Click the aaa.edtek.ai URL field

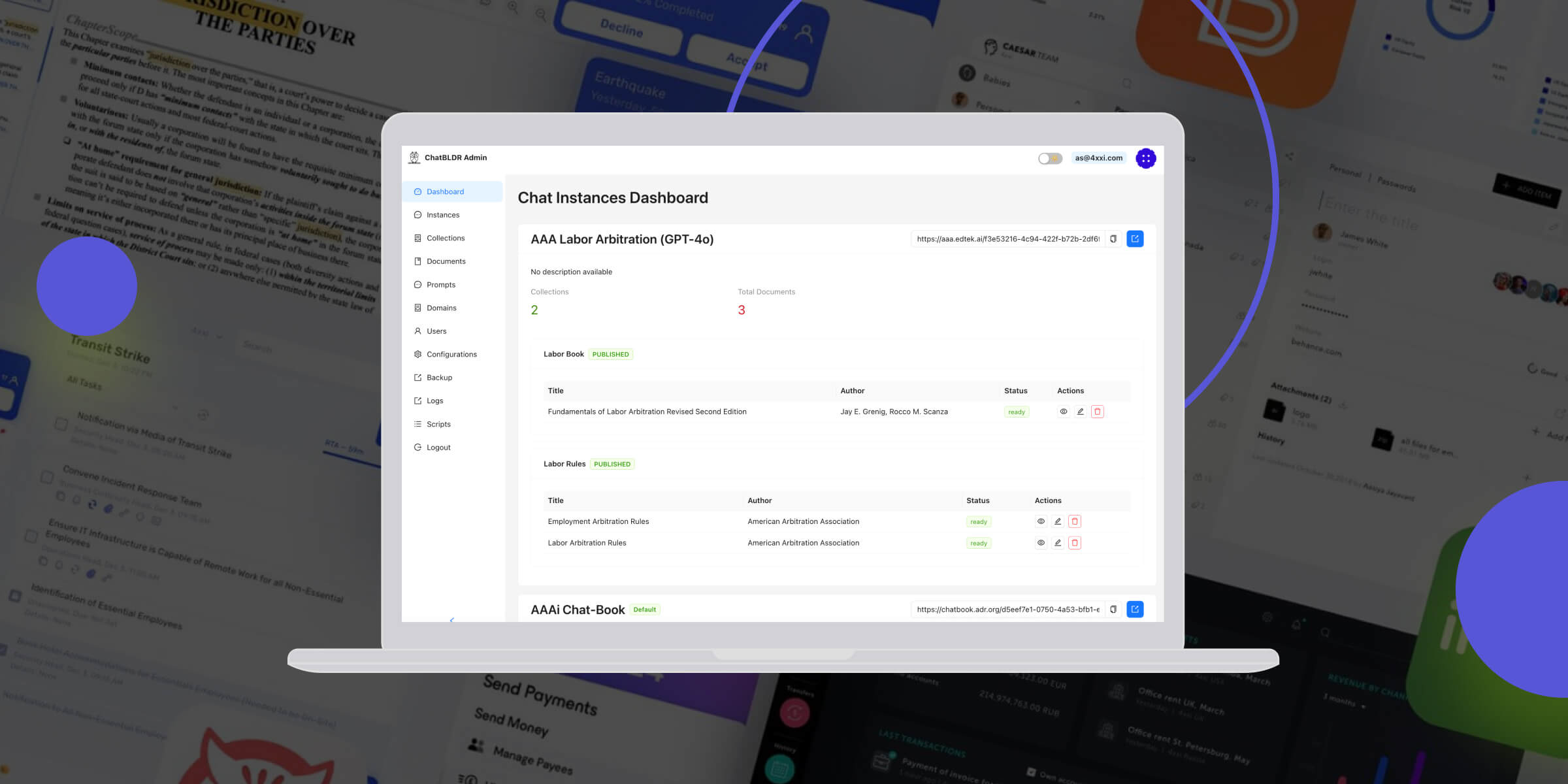pyautogui.click(x=1008, y=239)
